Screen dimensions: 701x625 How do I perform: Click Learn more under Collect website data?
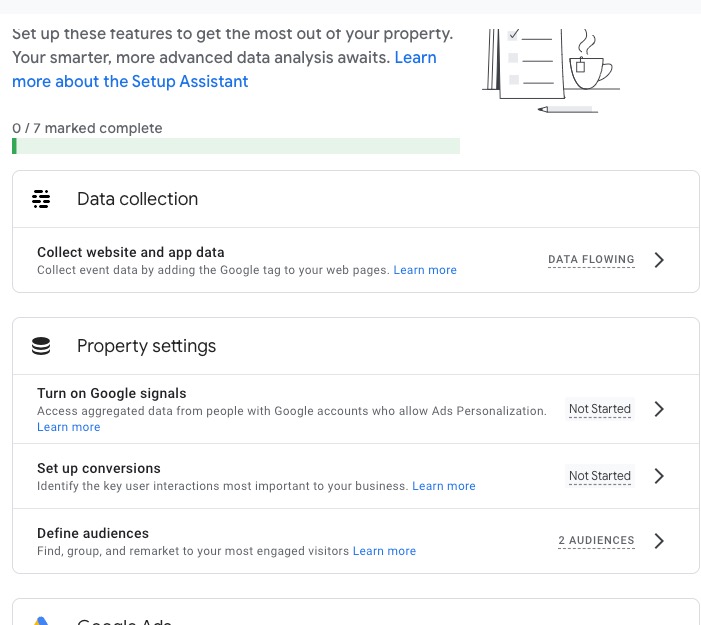click(425, 270)
